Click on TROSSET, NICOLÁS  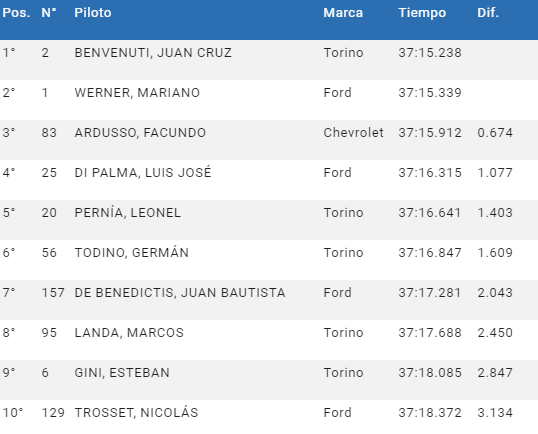point(136,412)
